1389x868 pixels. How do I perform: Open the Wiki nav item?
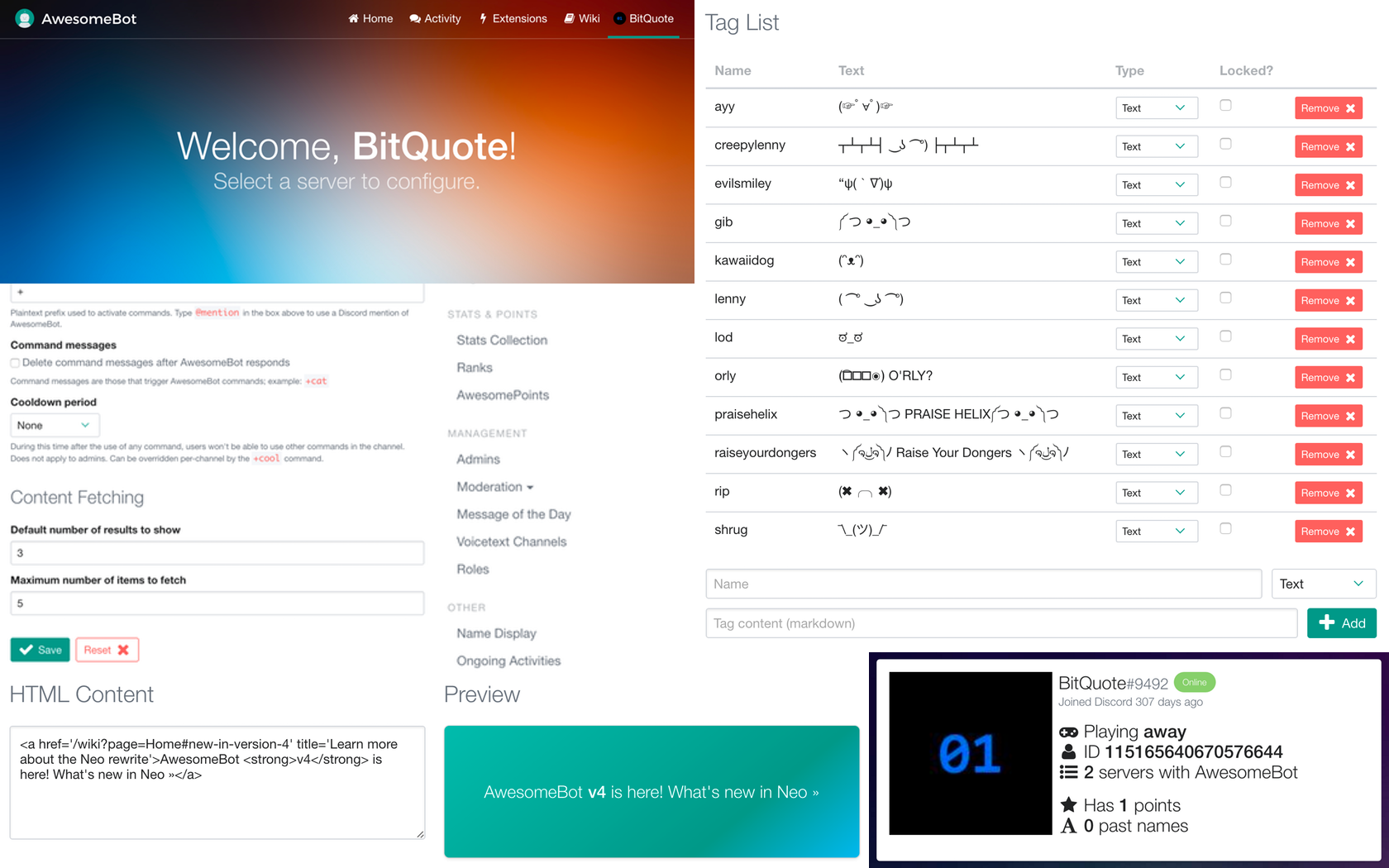click(x=582, y=18)
